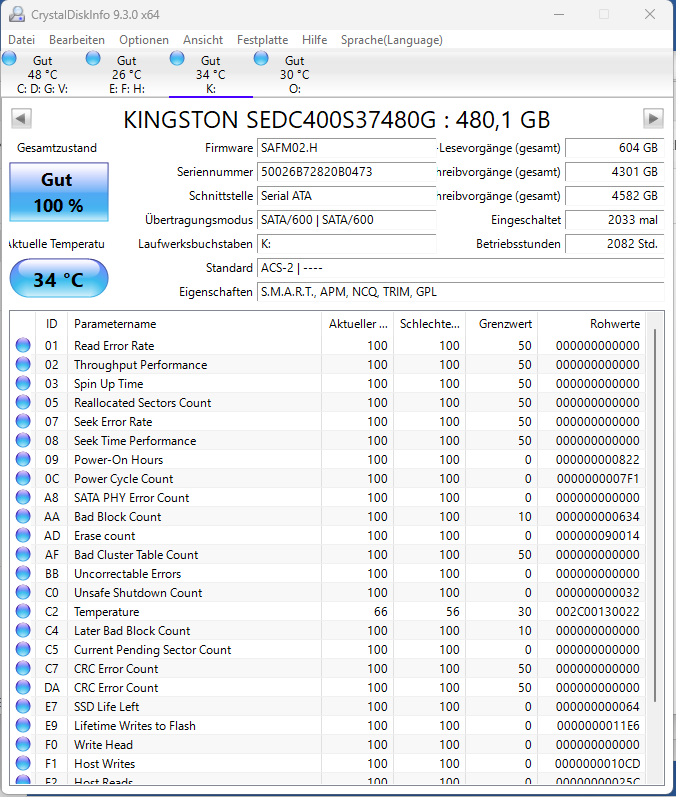Close the CrystalDiskInfo window

point(650,14)
